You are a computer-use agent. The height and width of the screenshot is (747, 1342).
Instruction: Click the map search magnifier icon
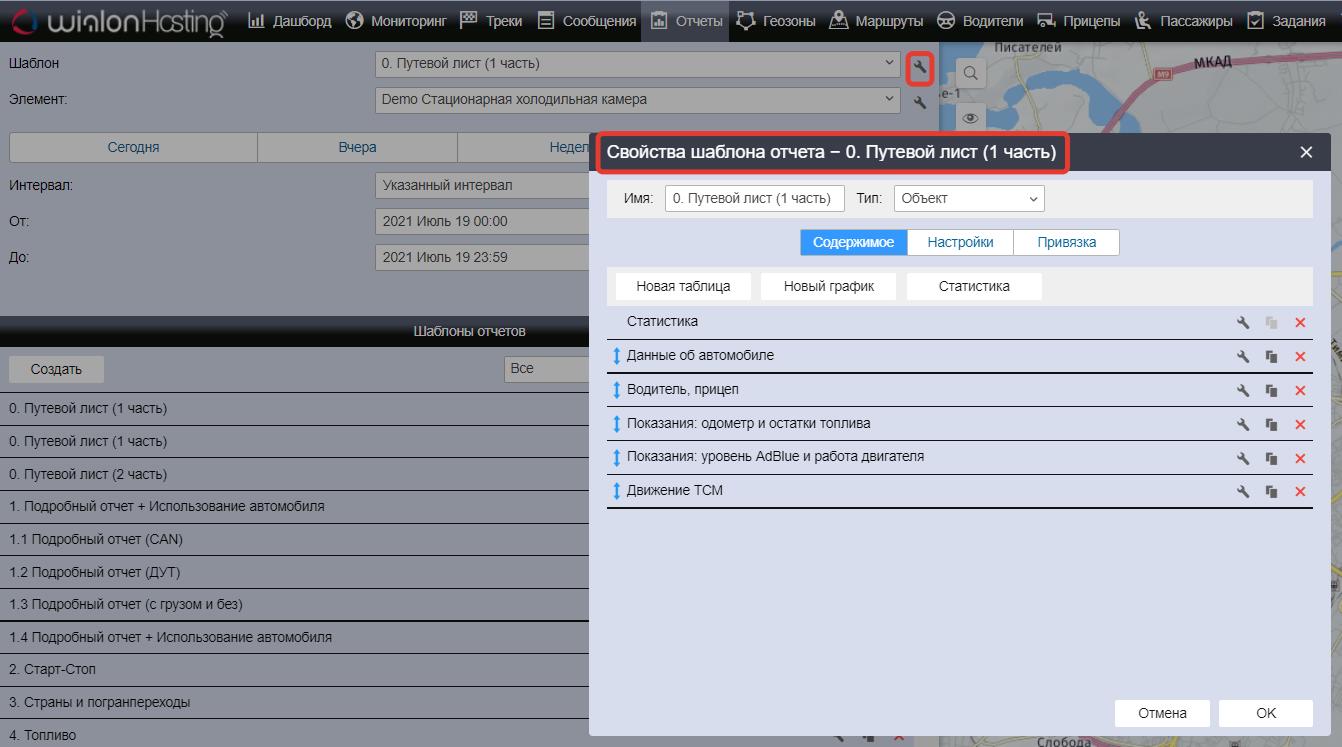[970, 74]
